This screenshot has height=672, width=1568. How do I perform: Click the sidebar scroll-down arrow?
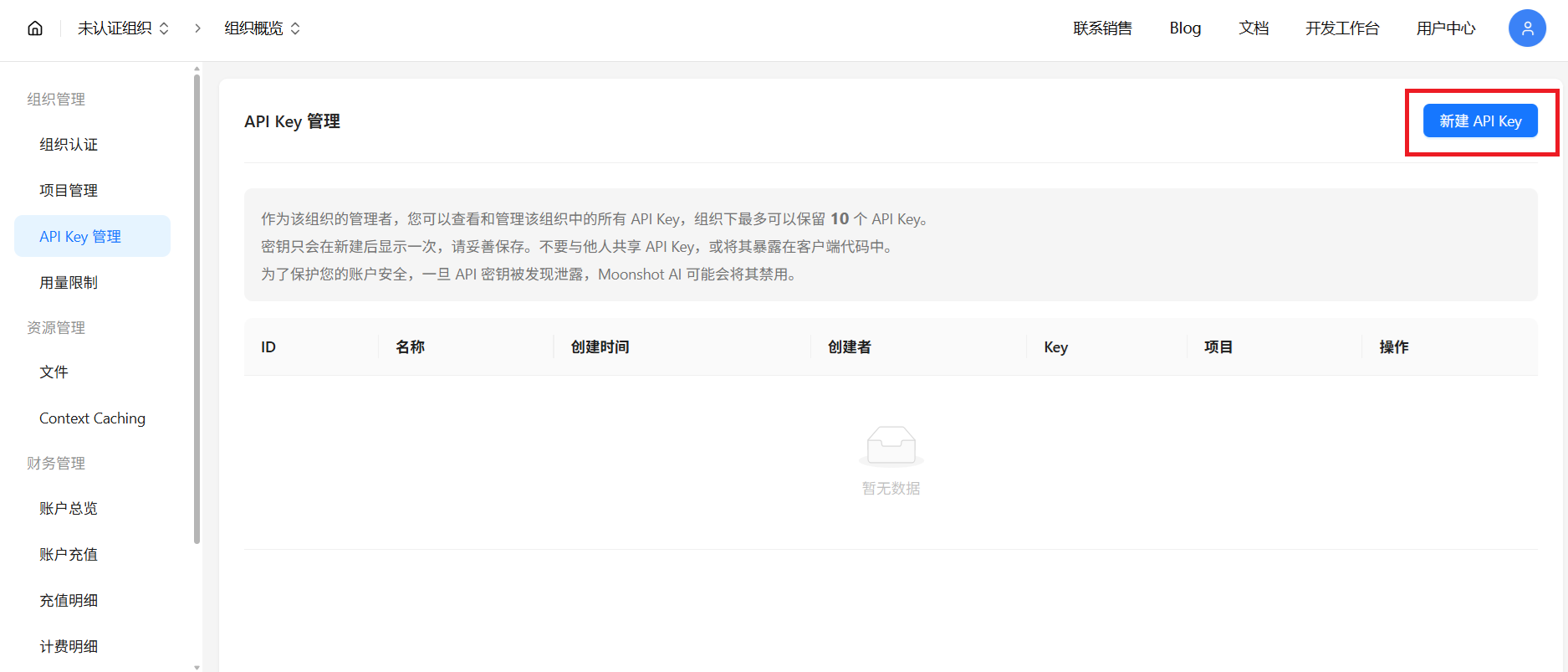pyautogui.click(x=197, y=667)
